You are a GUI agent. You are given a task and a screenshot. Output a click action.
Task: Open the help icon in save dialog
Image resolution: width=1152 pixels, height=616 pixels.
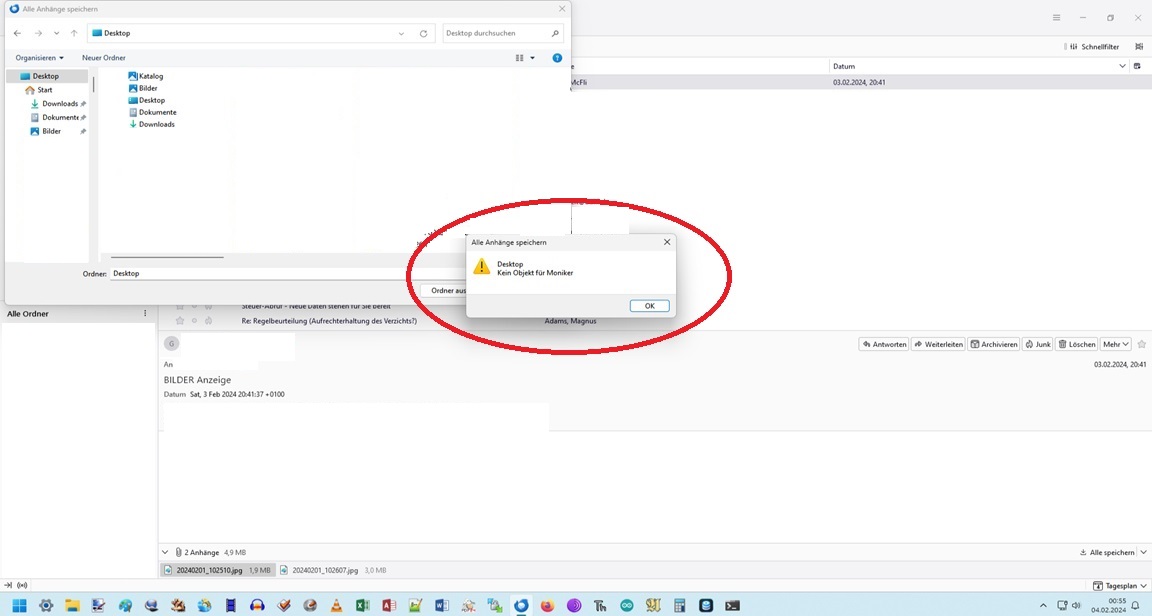click(557, 57)
